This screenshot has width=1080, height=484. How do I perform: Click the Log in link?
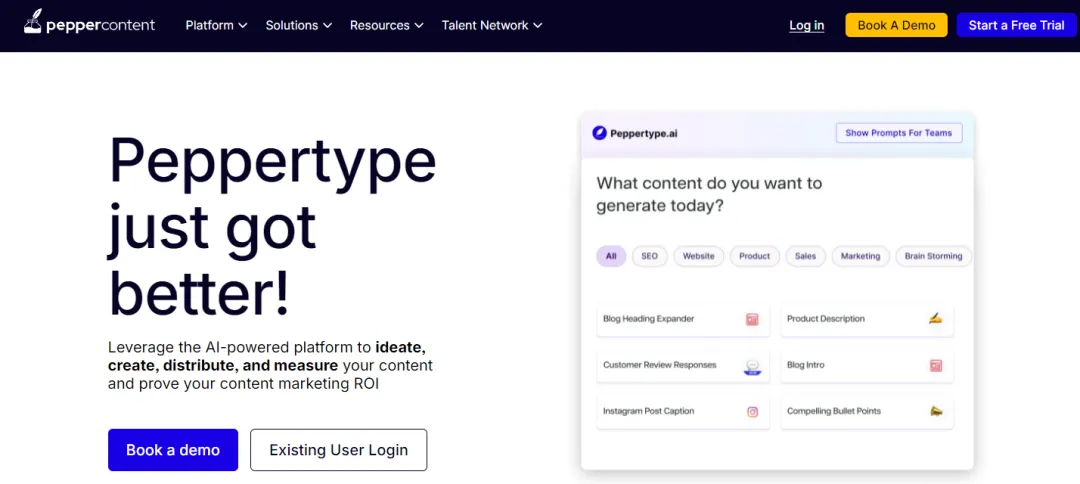(x=806, y=25)
